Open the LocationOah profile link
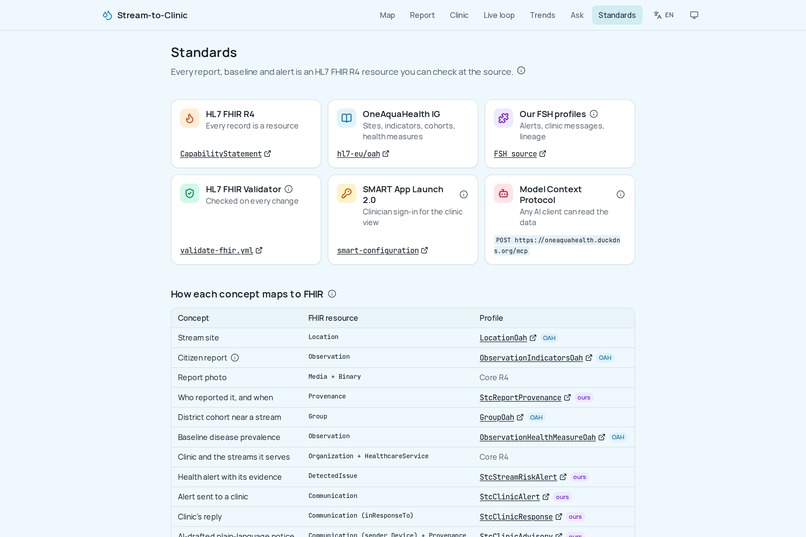Image resolution: width=806 pixels, height=537 pixels. tap(503, 338)
